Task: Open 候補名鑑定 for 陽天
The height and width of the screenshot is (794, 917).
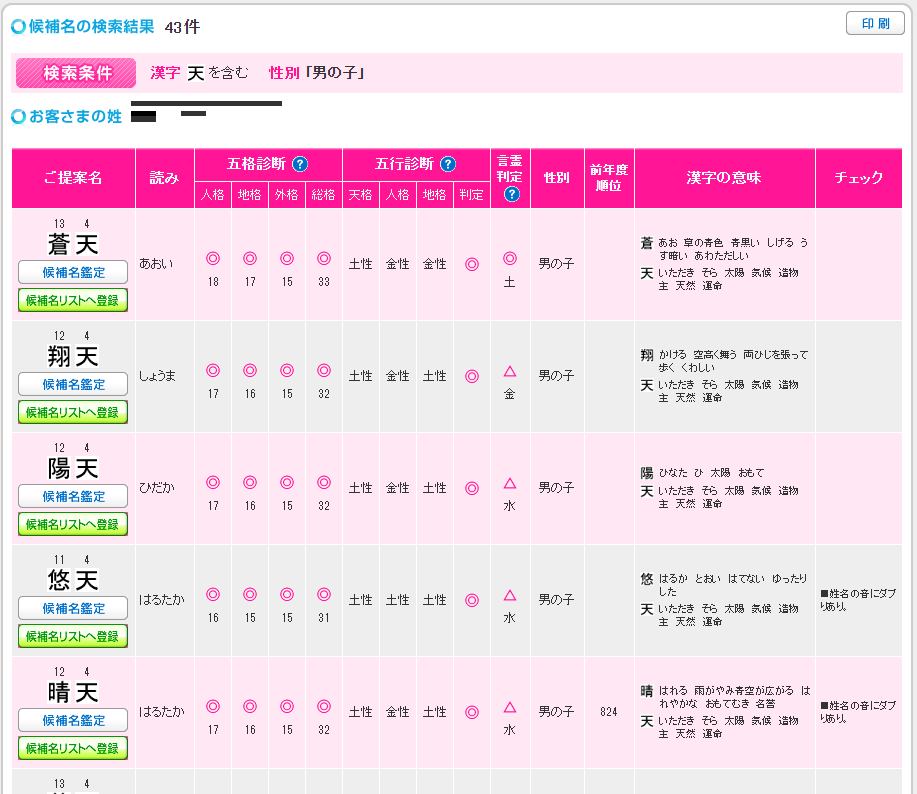Action: pos(73,496)
